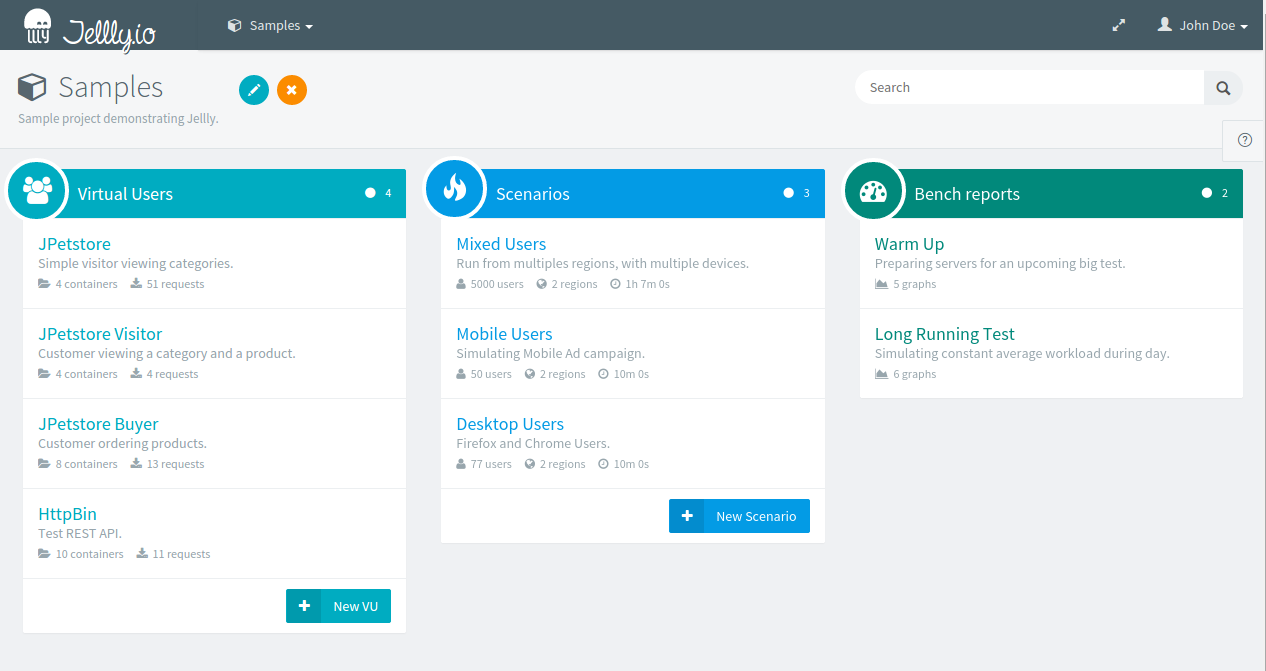Click the download icon beside 51 requests
This screenshot has width=1266, height=671.
tap(136, 284)
